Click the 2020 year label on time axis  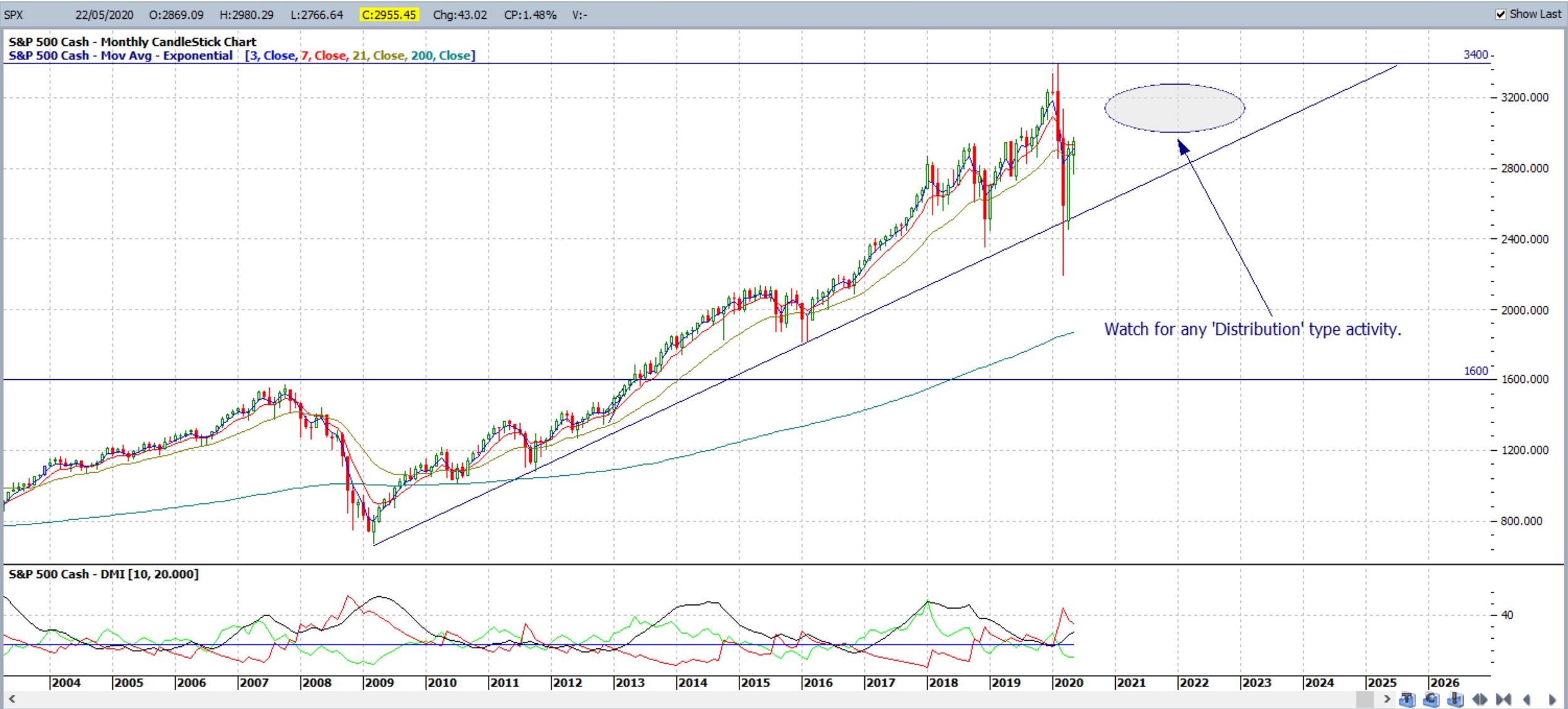[x=1069, y=683]
